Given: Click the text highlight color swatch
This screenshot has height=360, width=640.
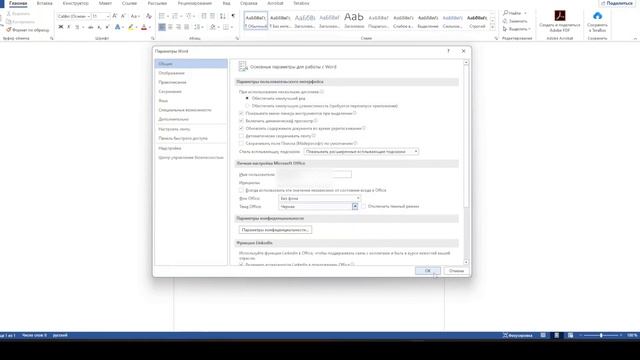Looking at the screenshot, I should 131,27.
